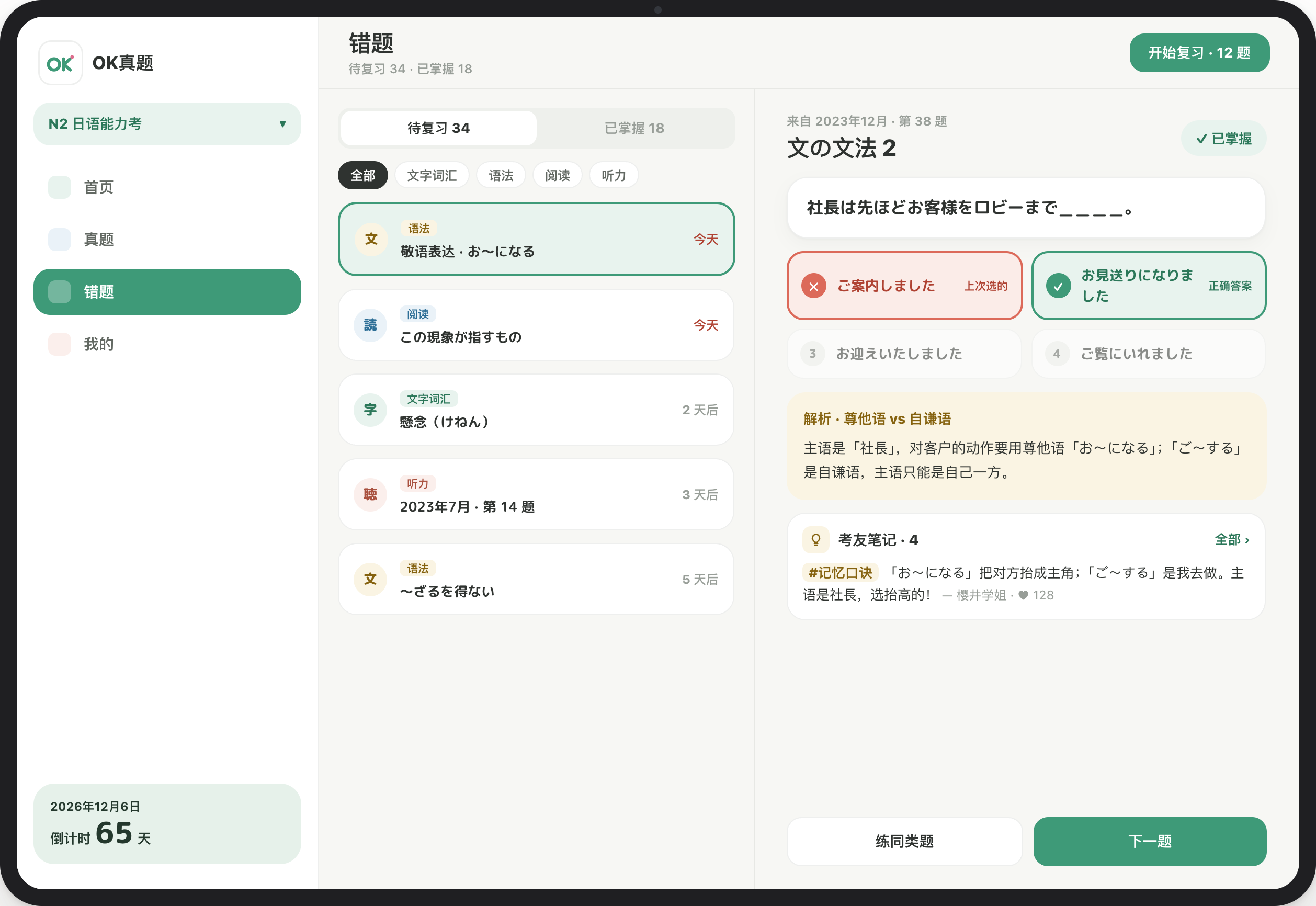Open the 懸念（けねん） review card

536,410
